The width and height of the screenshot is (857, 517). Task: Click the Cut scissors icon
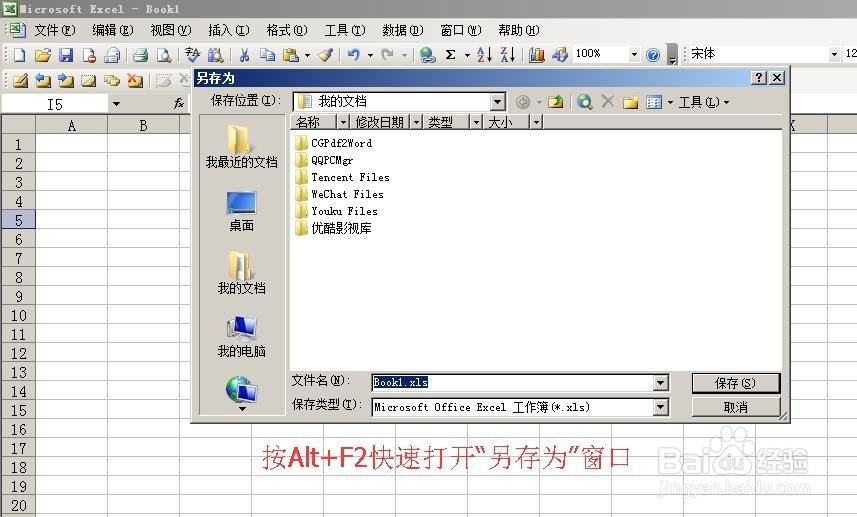tap(244, 54)
